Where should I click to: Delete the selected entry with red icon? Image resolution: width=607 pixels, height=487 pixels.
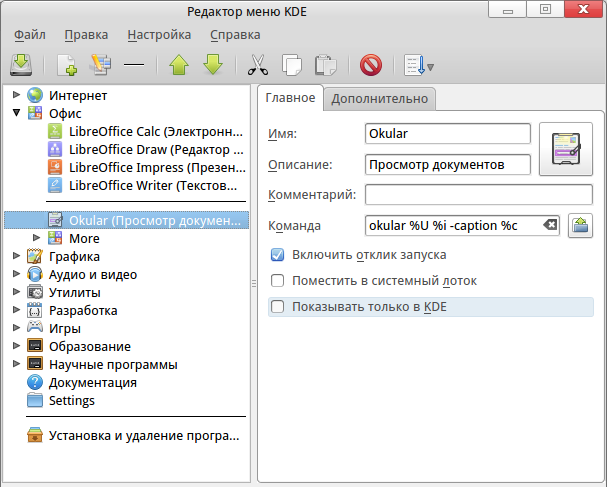click(x=370, y=65)
